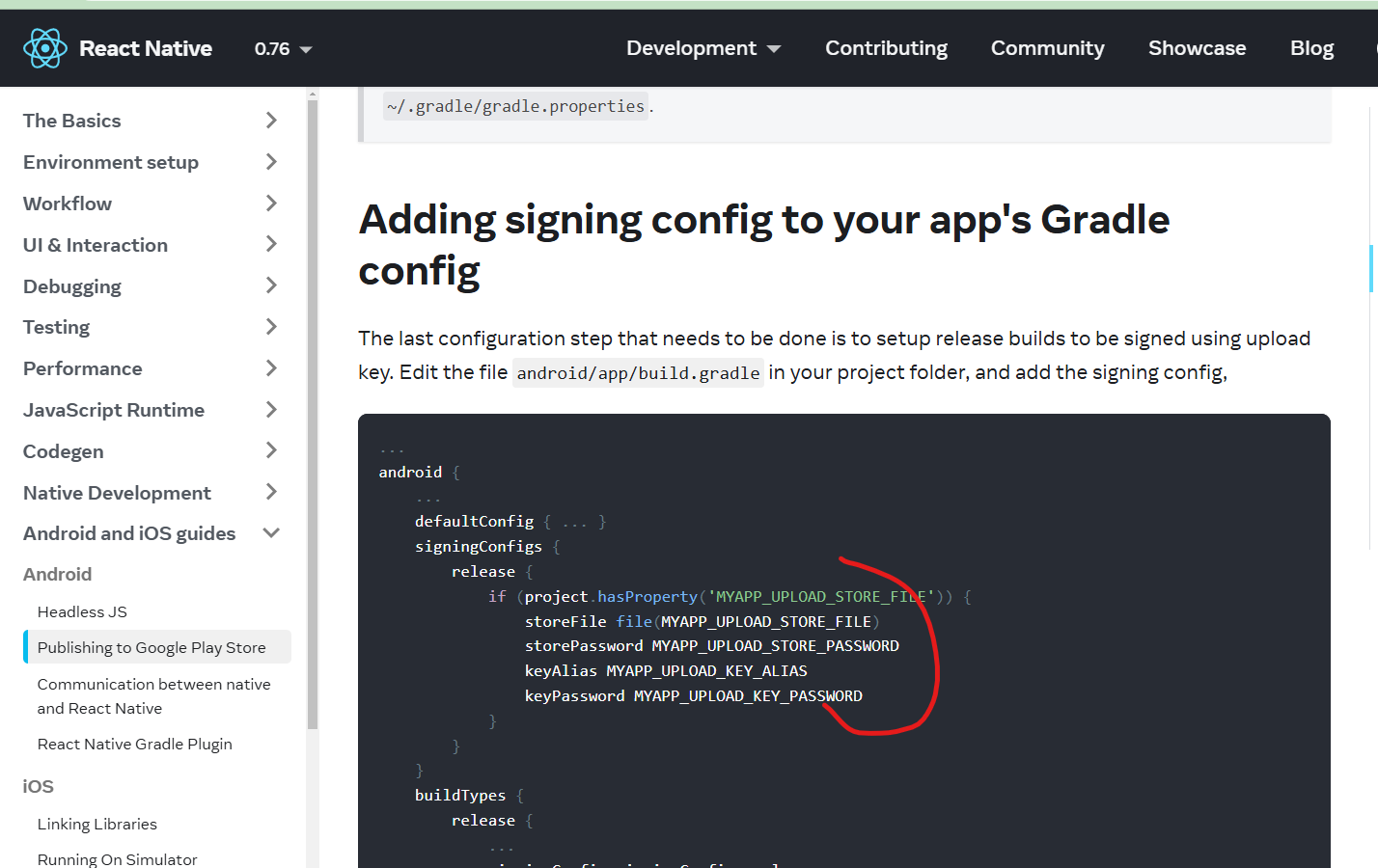The height and width of the screenshot is (868, 1378).
Task: Open the 0.76 version dropdown
Action: (x=283, y=48)
